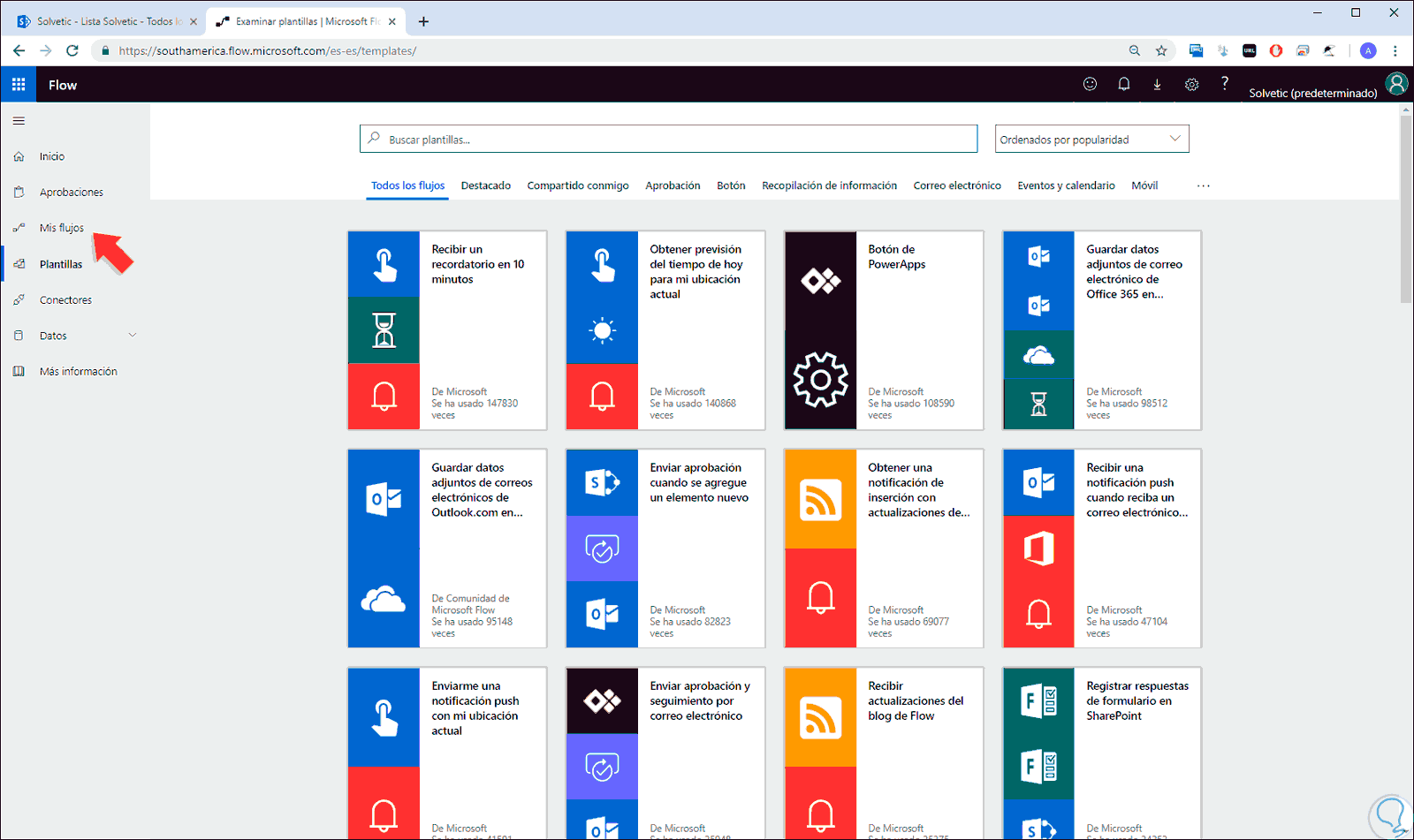Click the page vertical scrollbar
This screenshot has height=840, width=1414.
pos(1406,208)
